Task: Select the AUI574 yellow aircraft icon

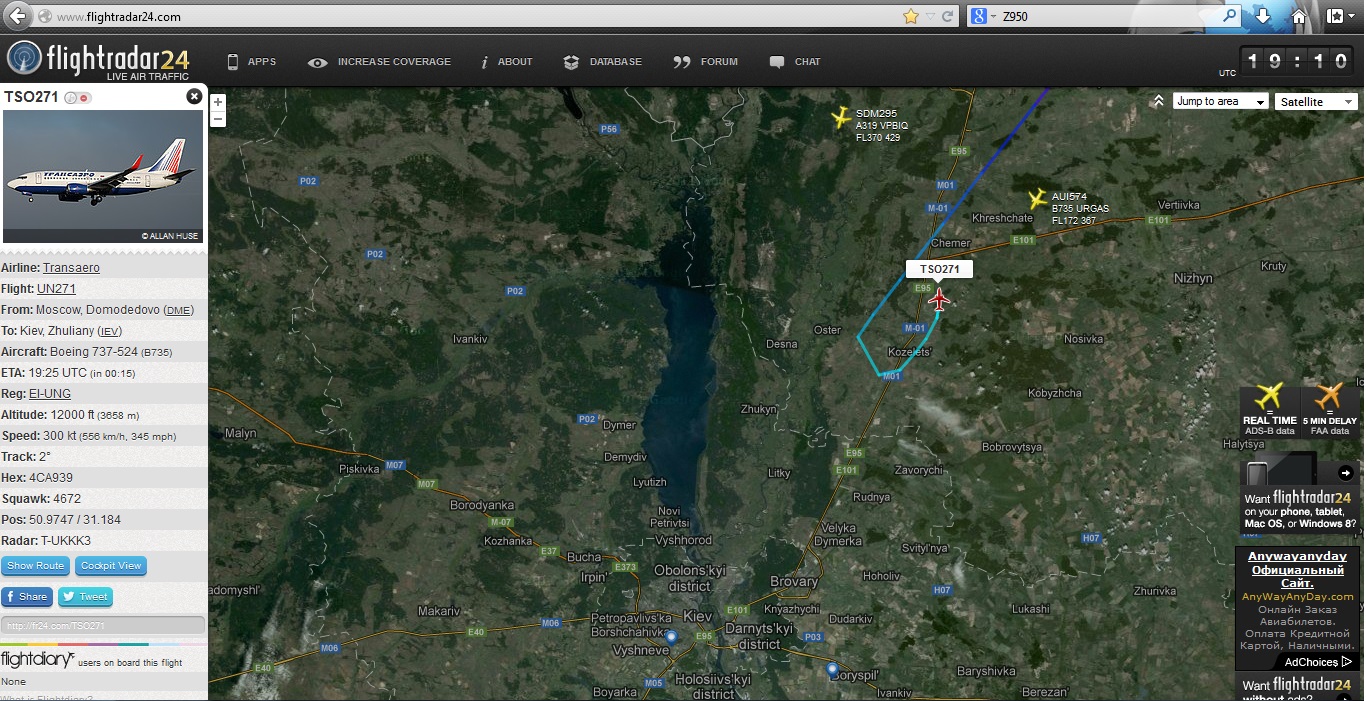Action: 1038,199
